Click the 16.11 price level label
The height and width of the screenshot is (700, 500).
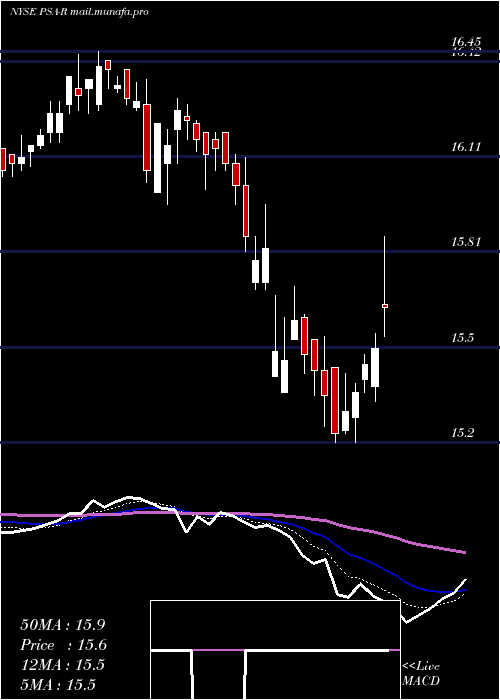[x=467, y=147]
